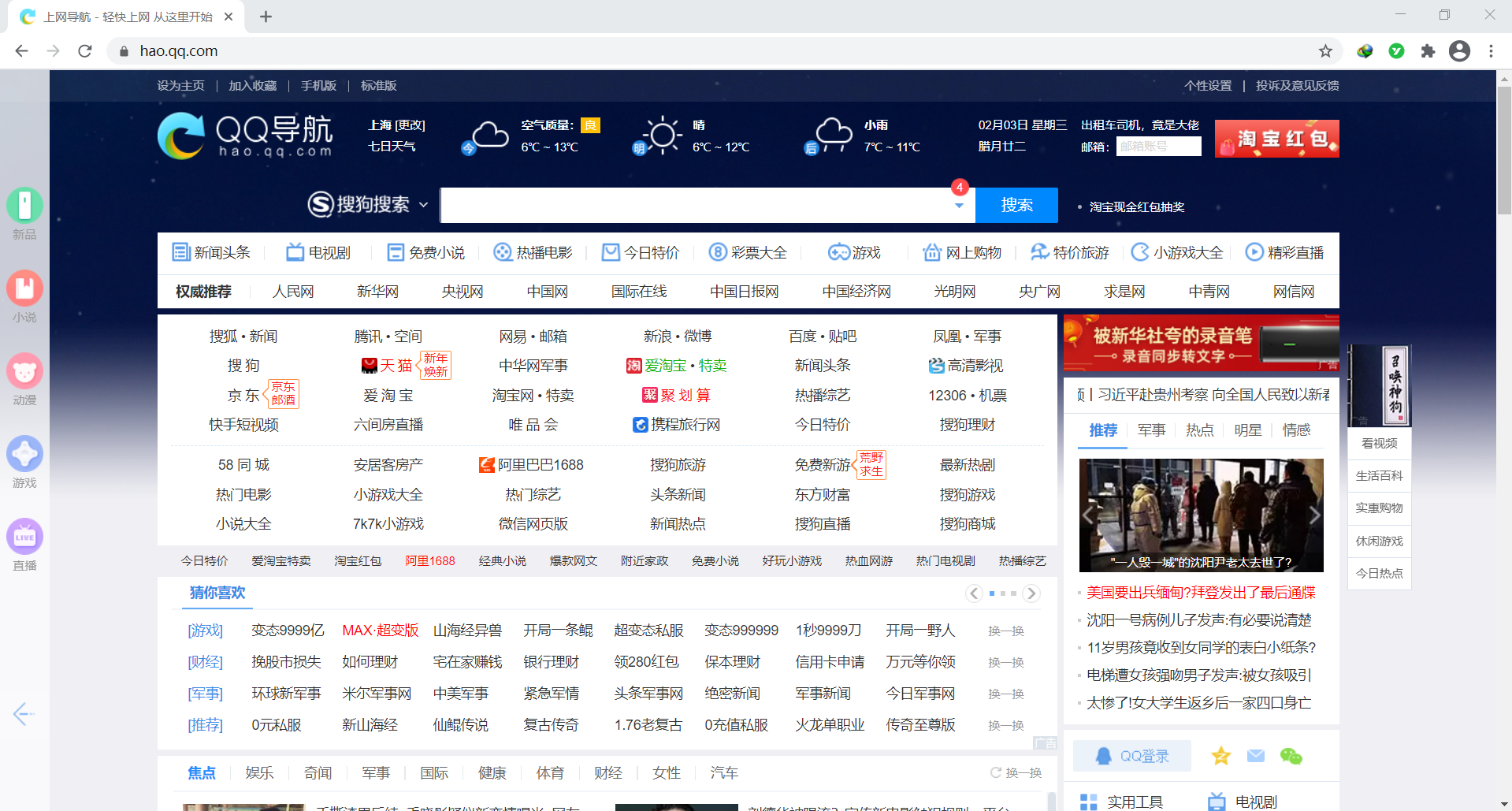Go to next news image slide
The height and width of the screenshot is (811, 1512).
point(1313,515)
